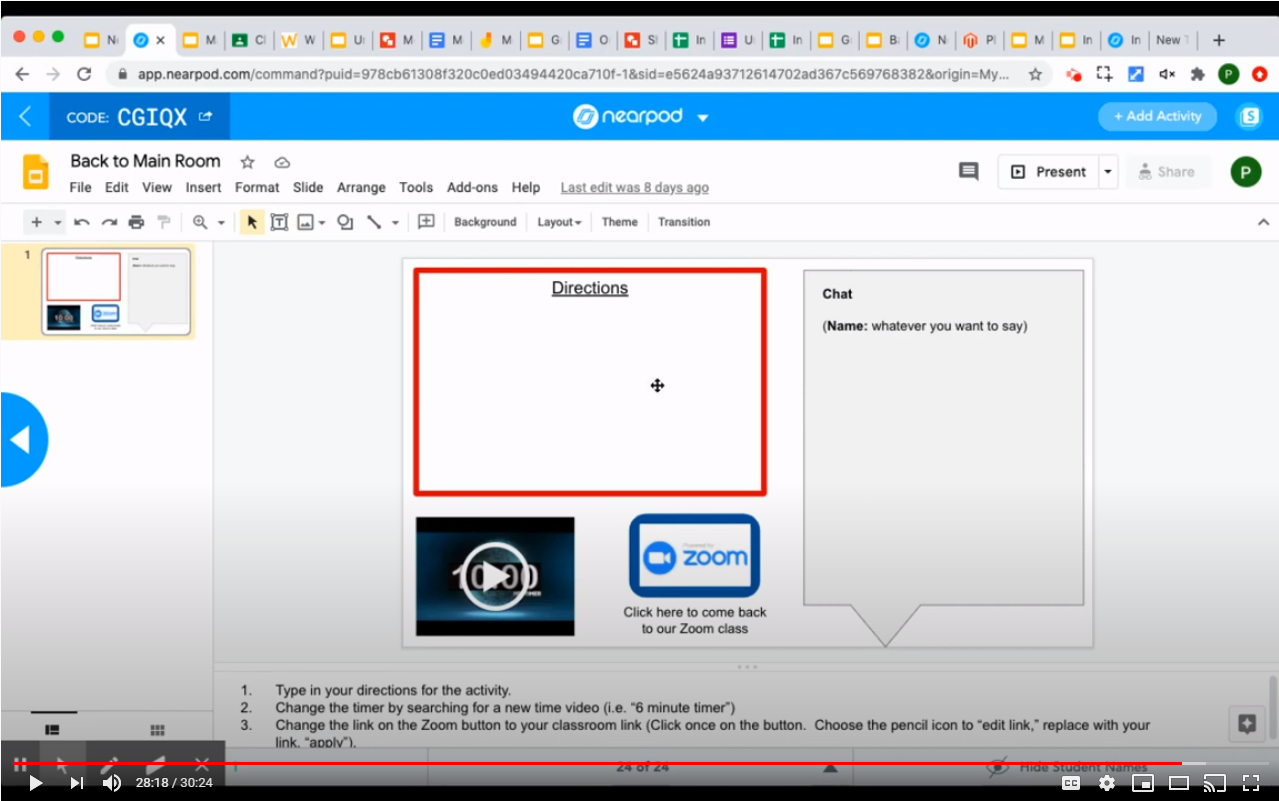The width and height of the screenshot is (1279, 801).
Task: Open the Arrange menu
Action: point(361,187)
